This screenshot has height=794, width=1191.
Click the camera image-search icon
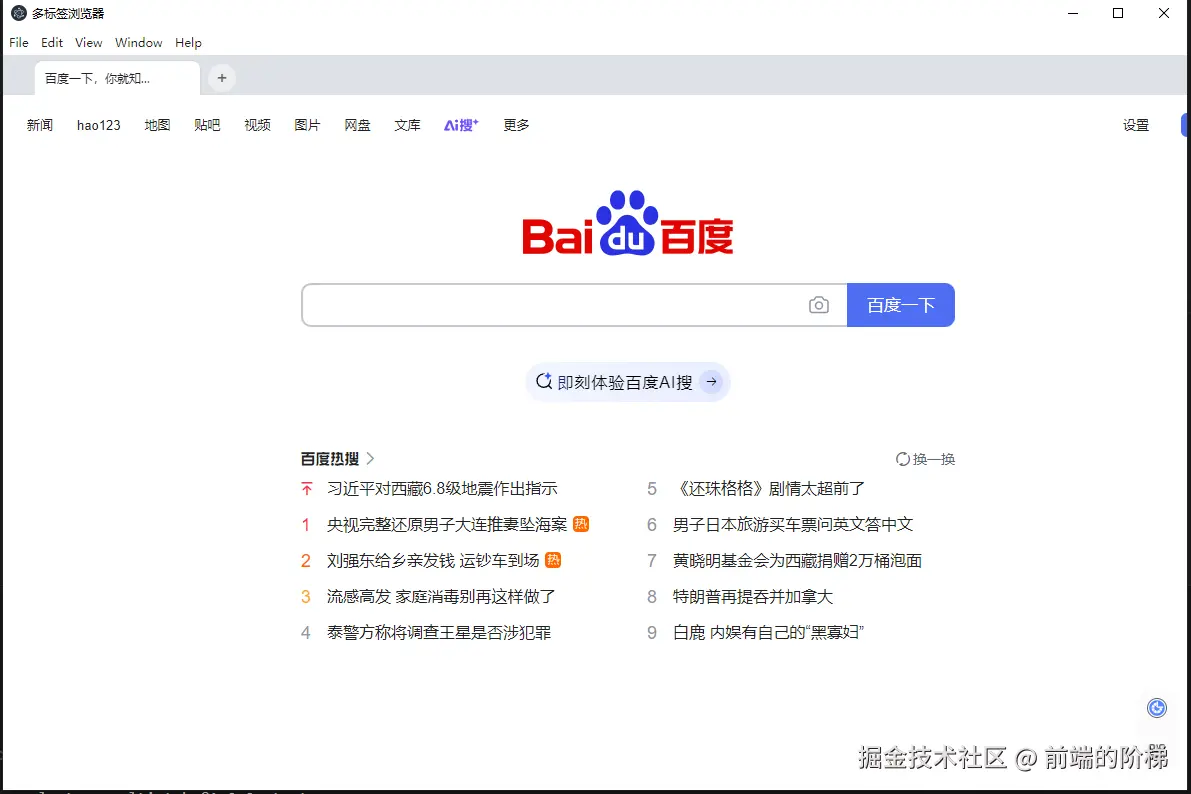[x=818, y=305]
